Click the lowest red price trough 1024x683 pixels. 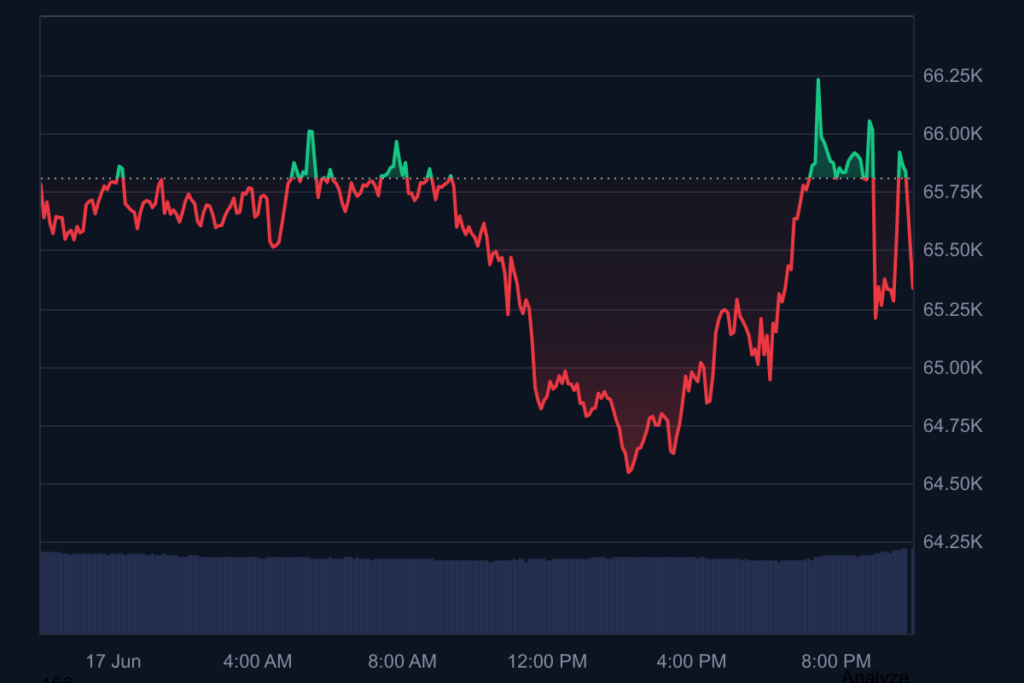click(x=629, y=471)
